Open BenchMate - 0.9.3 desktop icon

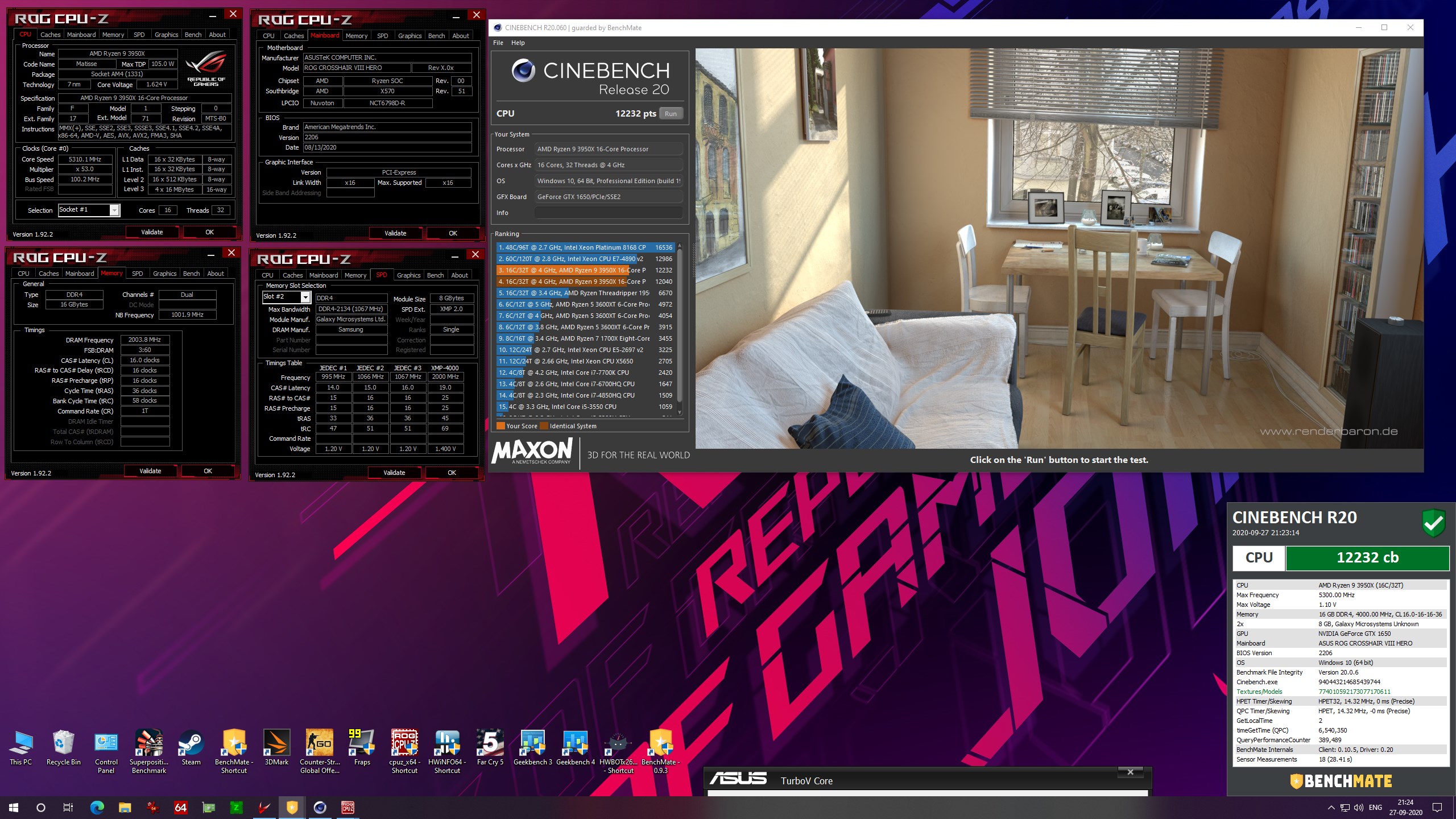(660, 752)
